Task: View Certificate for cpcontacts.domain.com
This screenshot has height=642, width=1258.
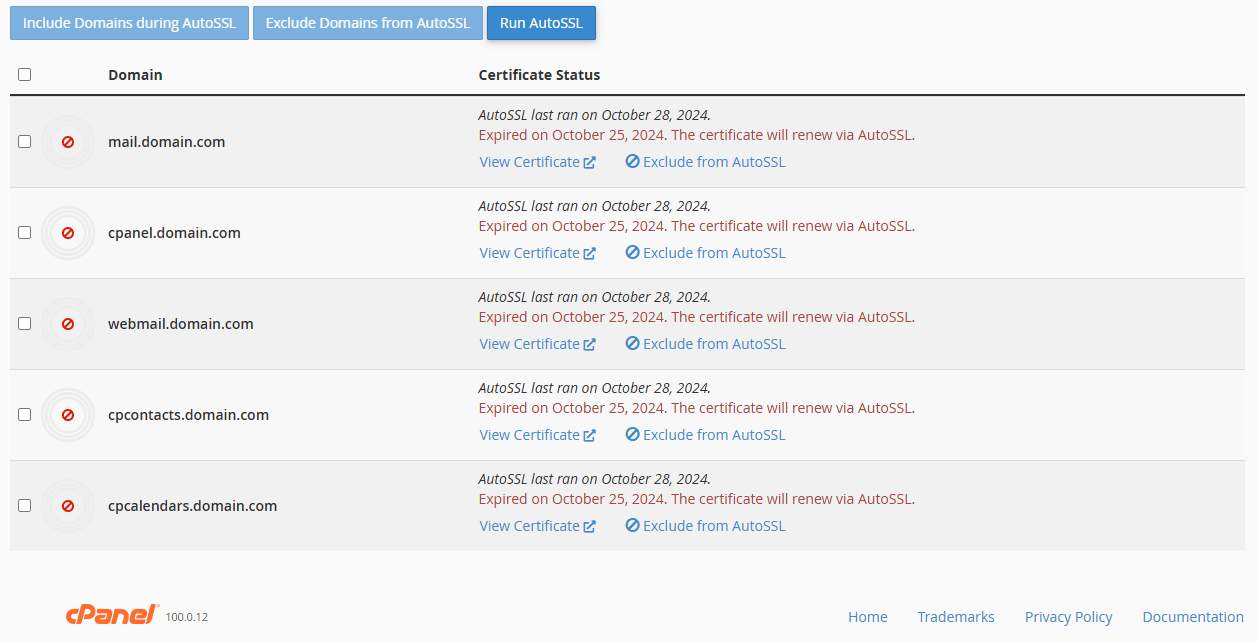Action: [537, 435]
